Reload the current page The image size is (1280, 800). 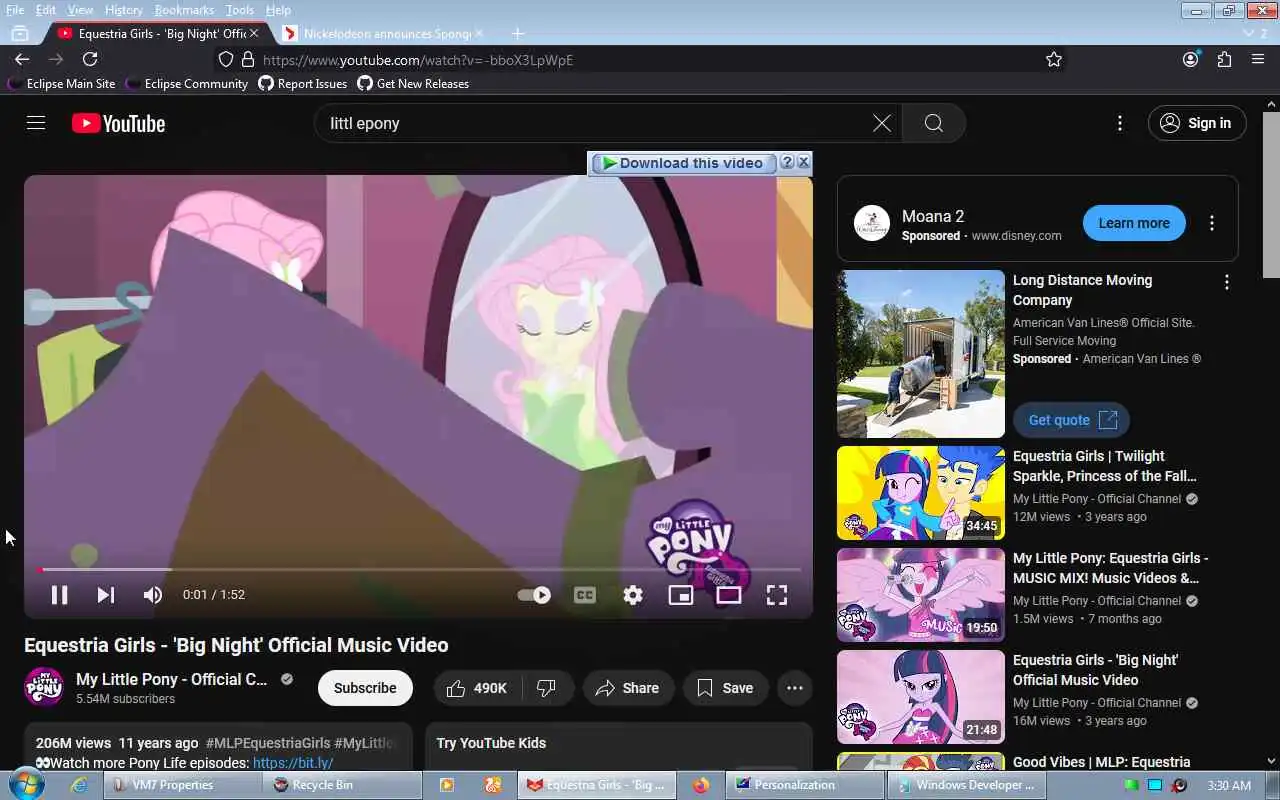90,59
